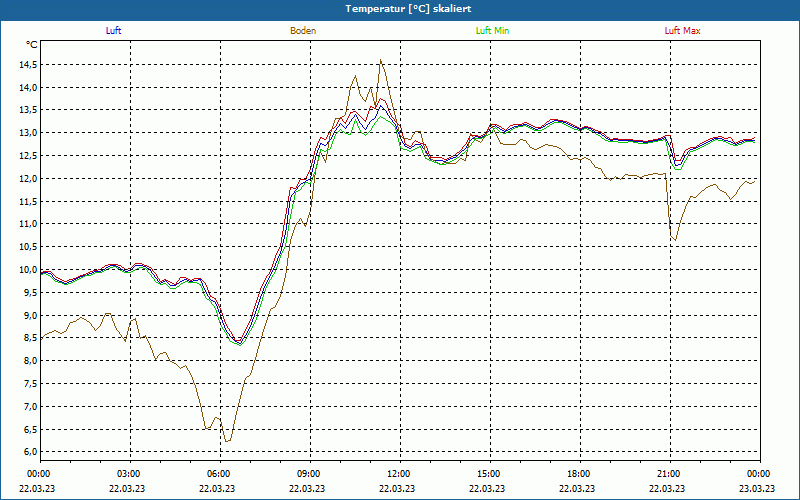This screenshot has width=800, height=500.
Task: Click the 9,0 y-axis value
Action: point(31,315)
